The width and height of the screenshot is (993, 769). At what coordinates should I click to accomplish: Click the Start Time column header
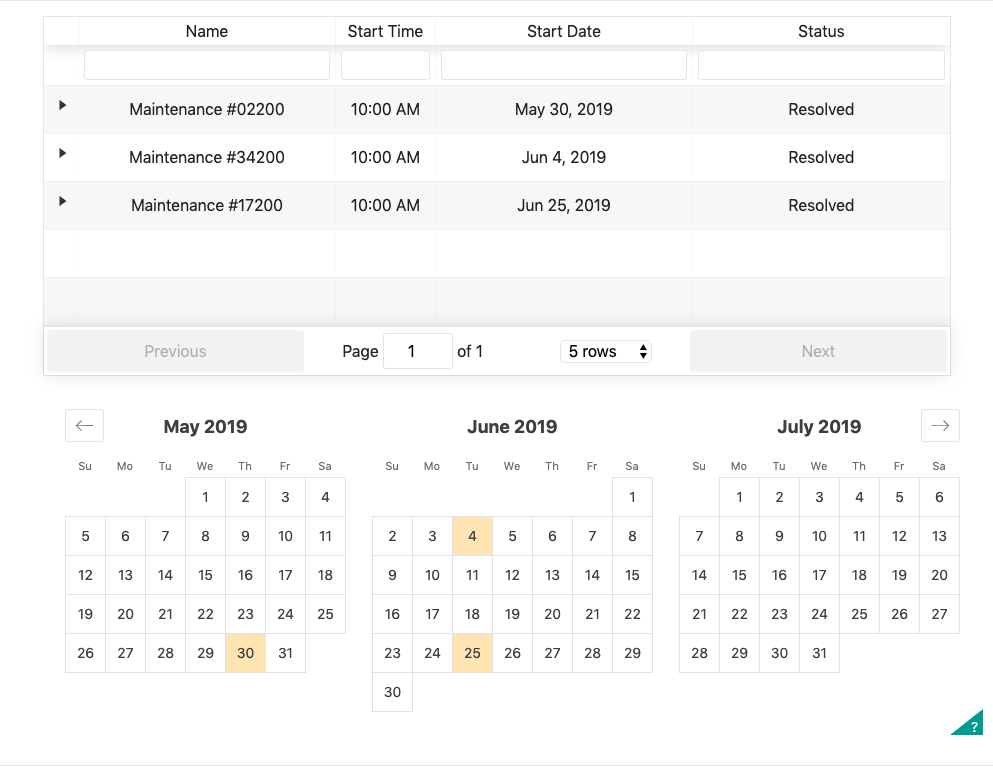[385, 31]
